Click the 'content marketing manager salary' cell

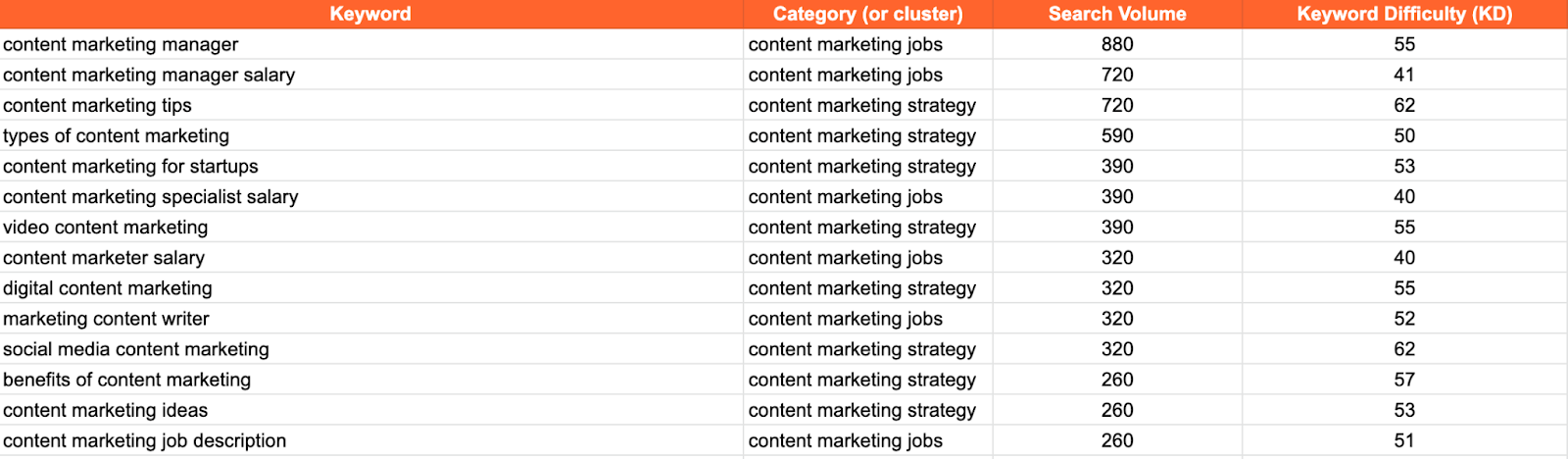[x=371, y=75]
